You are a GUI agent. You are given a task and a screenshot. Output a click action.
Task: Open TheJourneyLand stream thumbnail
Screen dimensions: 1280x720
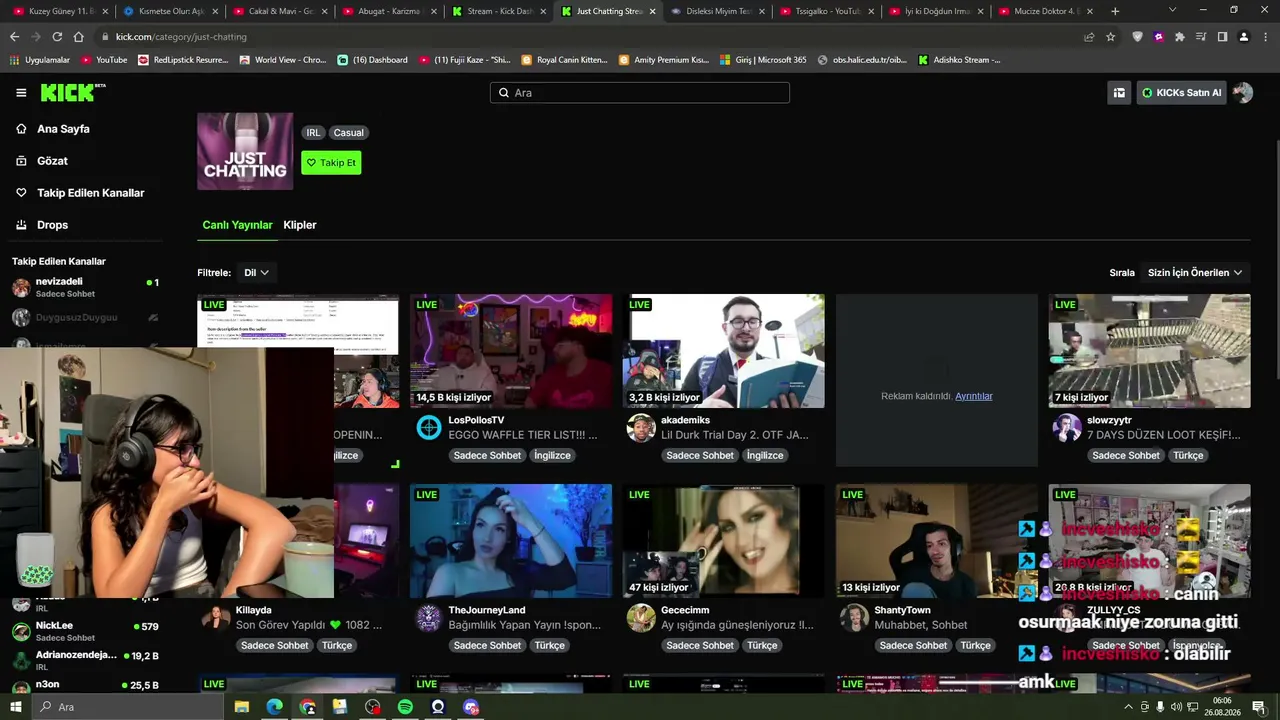511,541
